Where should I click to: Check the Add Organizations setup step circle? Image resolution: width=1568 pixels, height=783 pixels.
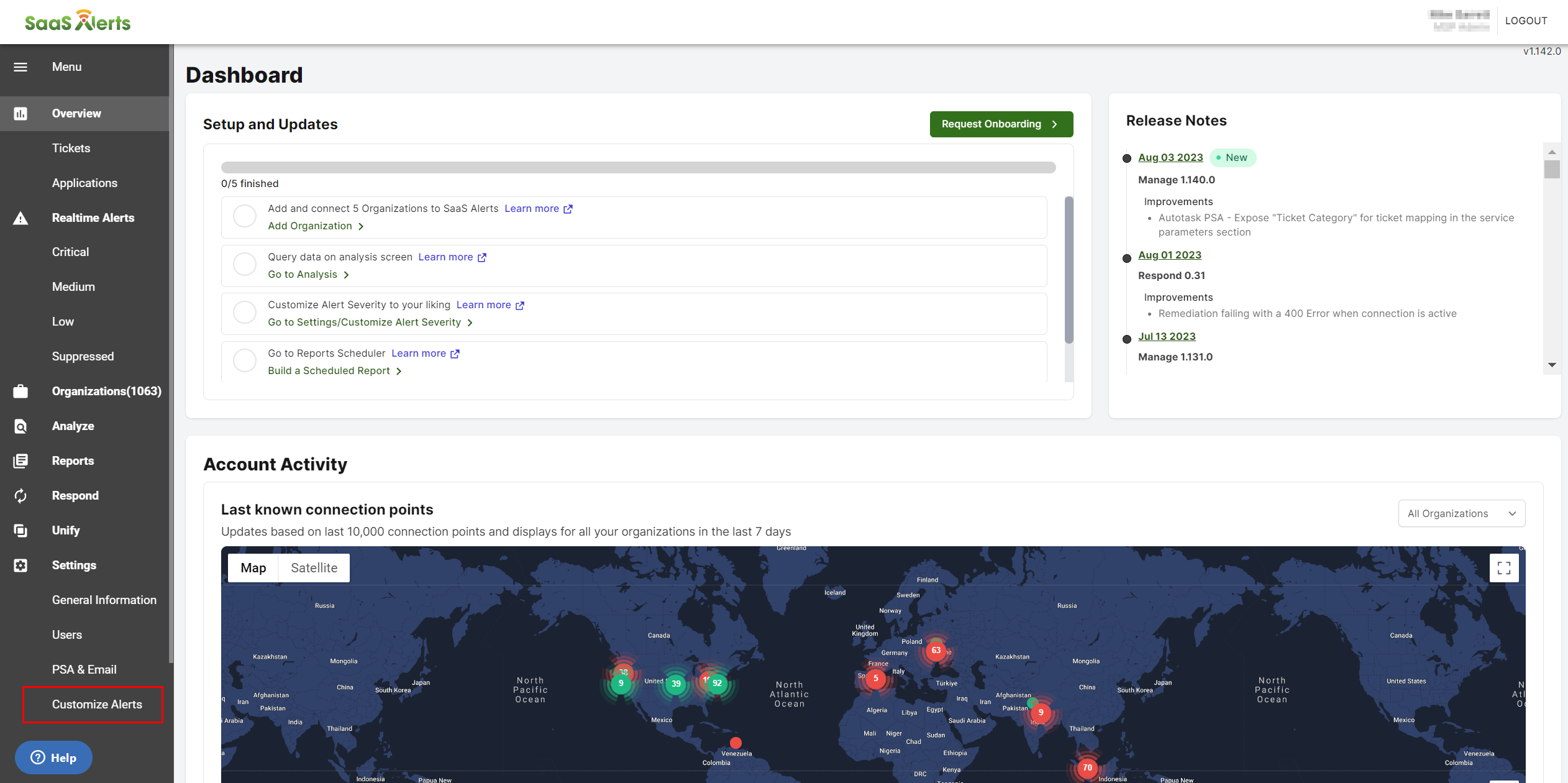click(x=245, y=216)
